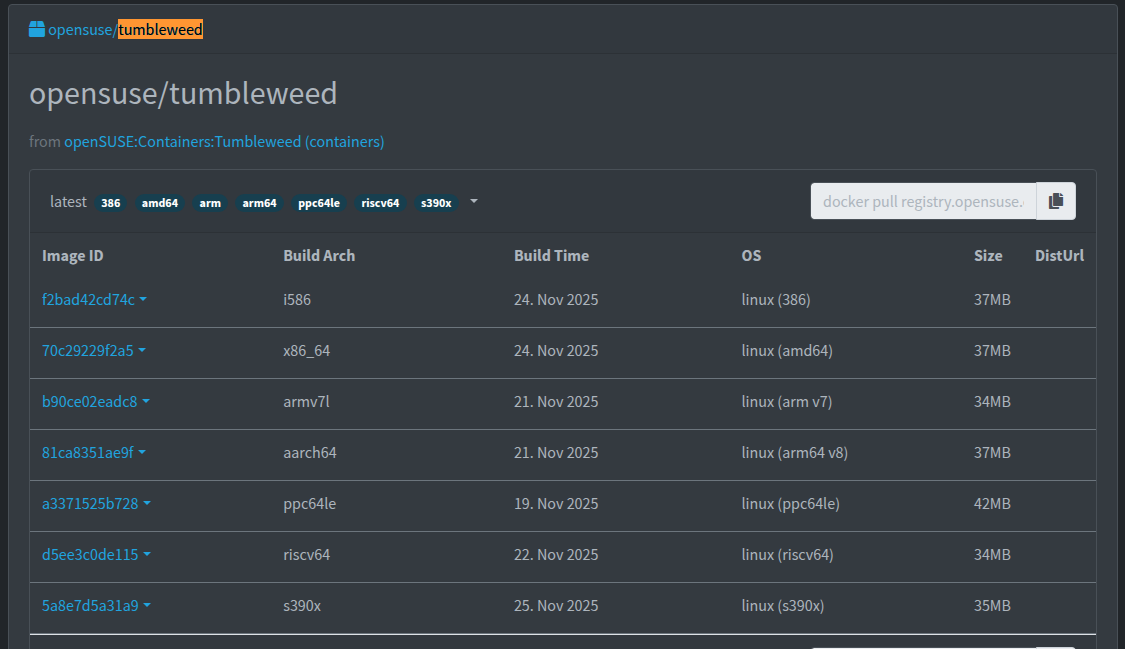Select the amd64 architecture badge
This screenshot has width=1125, height=649.
160,203
